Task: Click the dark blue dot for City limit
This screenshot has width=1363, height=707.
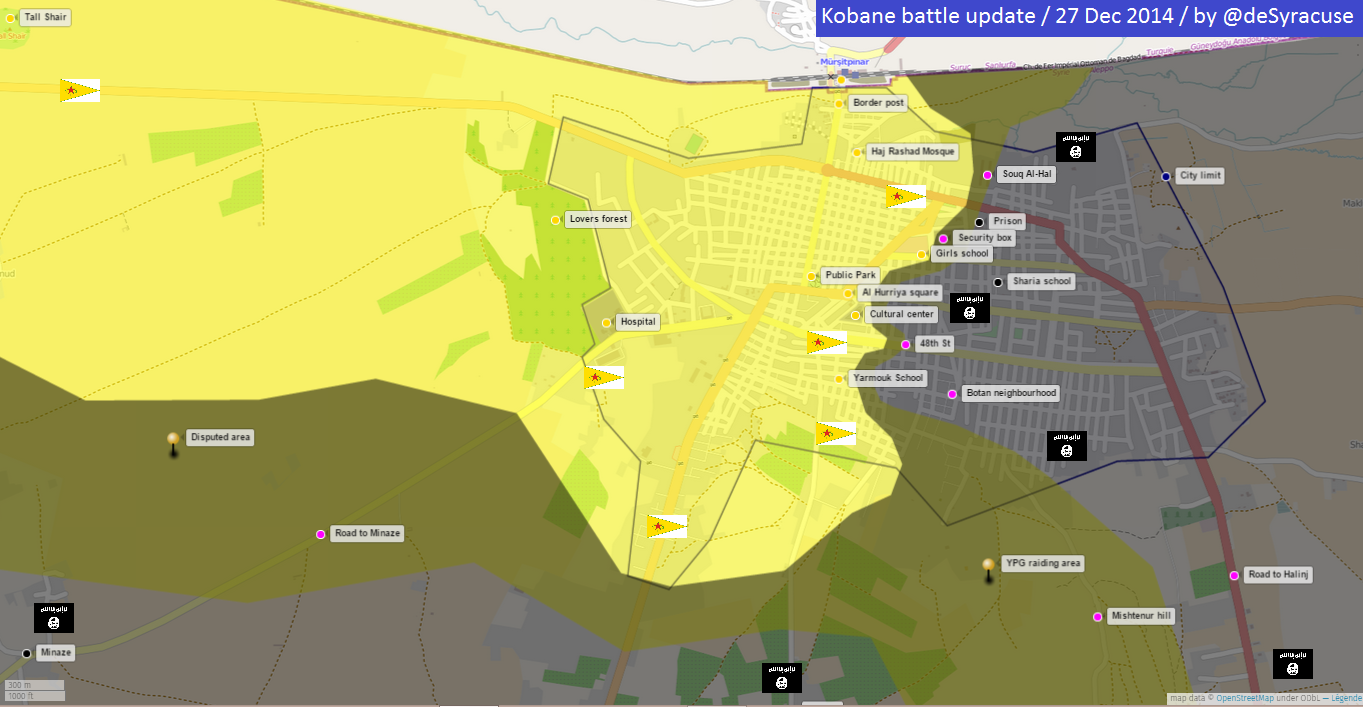Action: [1166, 176]
